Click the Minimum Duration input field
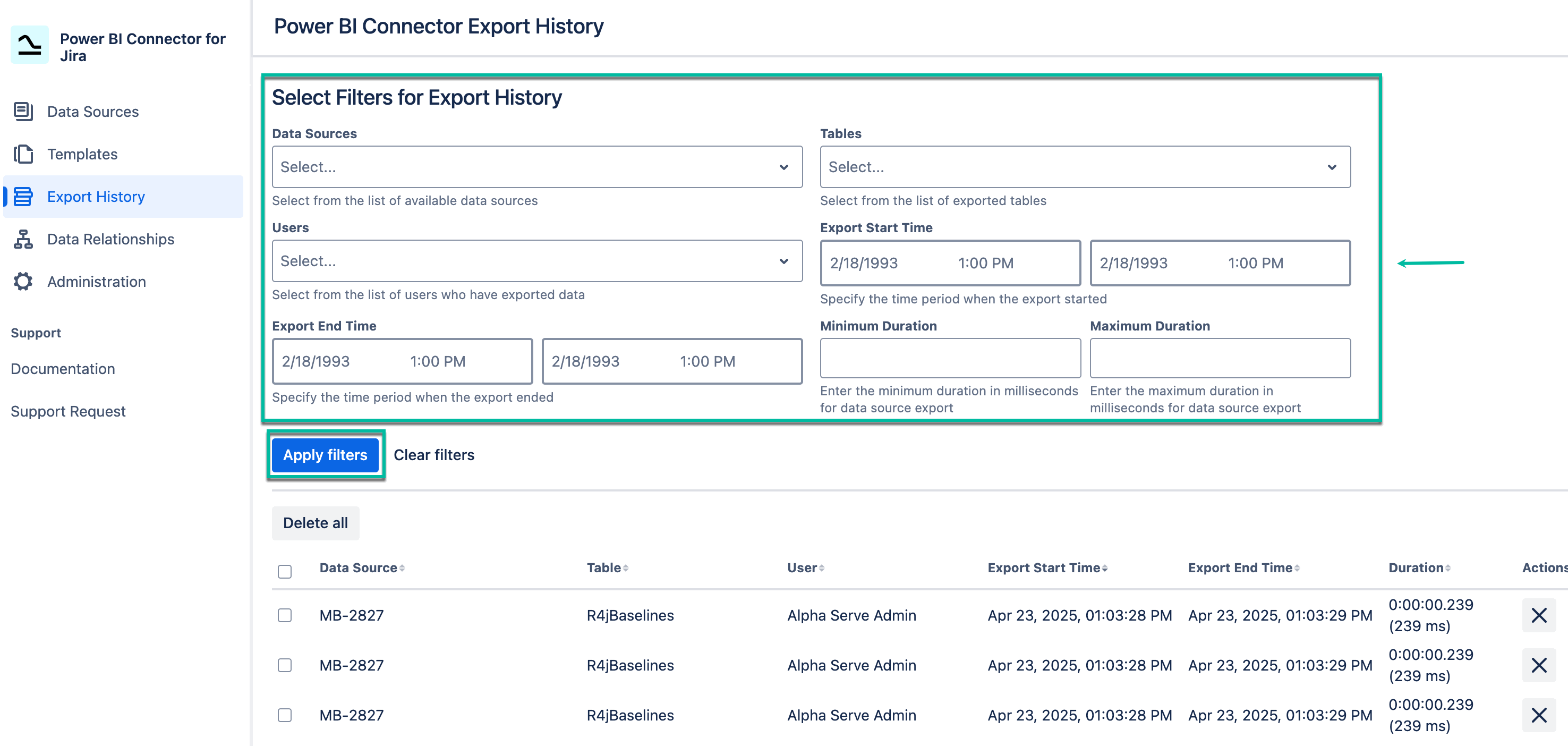The image size is (1568, 746). (950, 358)
